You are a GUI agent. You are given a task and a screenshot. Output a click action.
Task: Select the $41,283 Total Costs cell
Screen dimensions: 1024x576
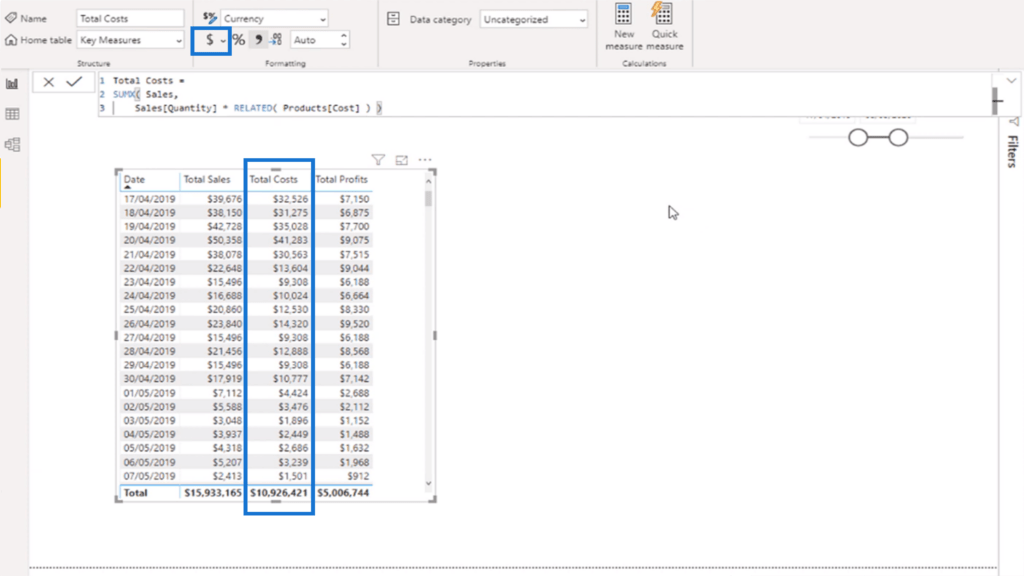coord(290,240)
